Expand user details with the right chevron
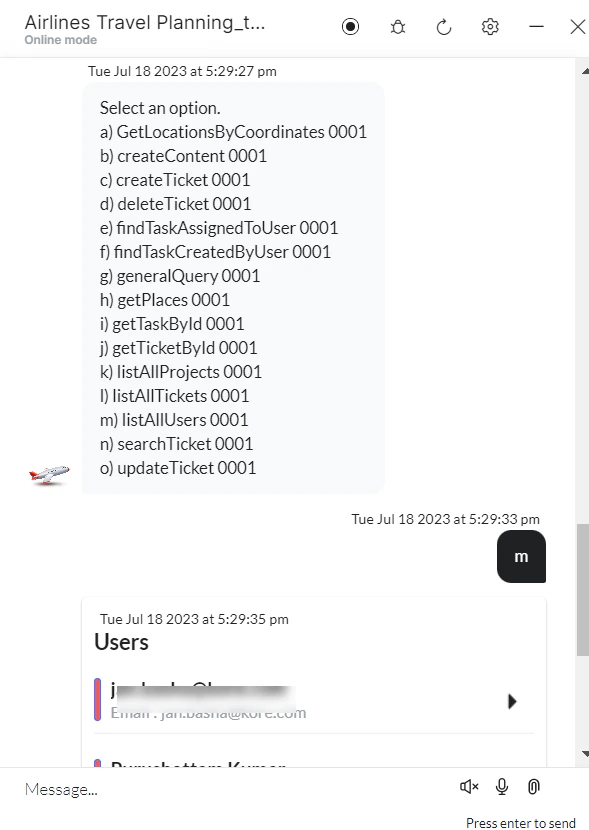The image size is (589, 830). 512,701
